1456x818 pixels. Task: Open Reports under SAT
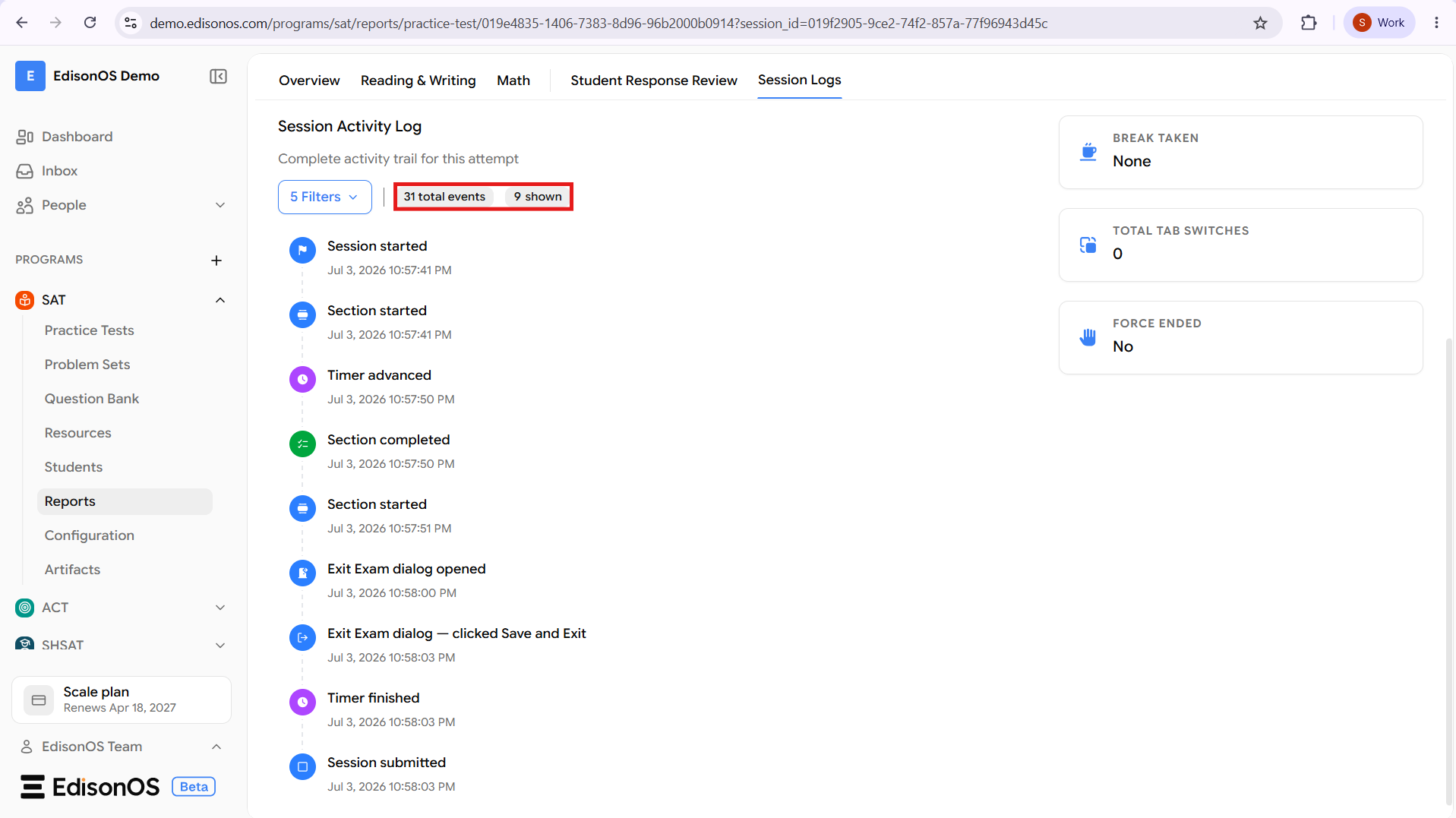[125, 501]
